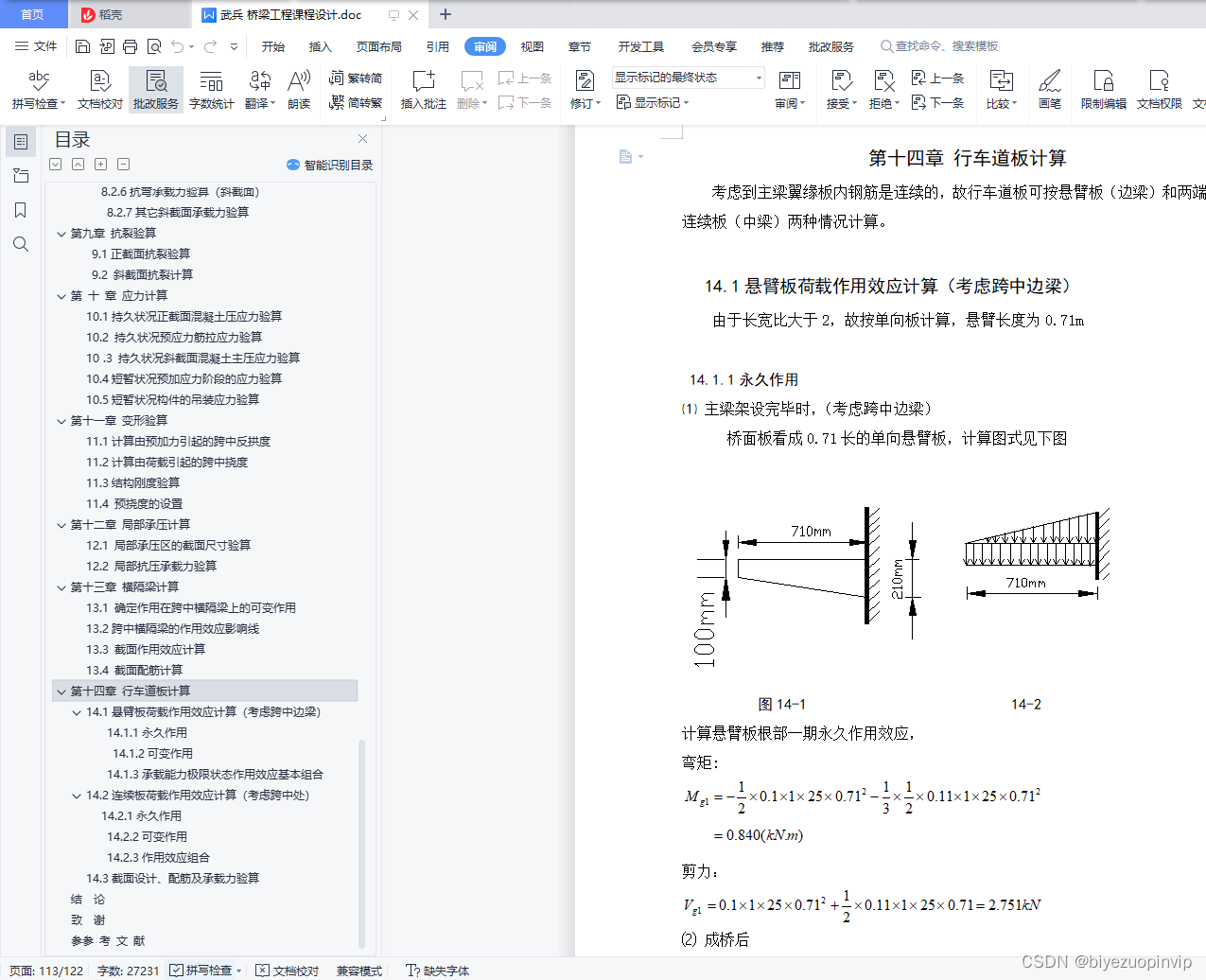Open the 插入 ribbon tab
The image size is (1206, 980).
pos(321,46)
